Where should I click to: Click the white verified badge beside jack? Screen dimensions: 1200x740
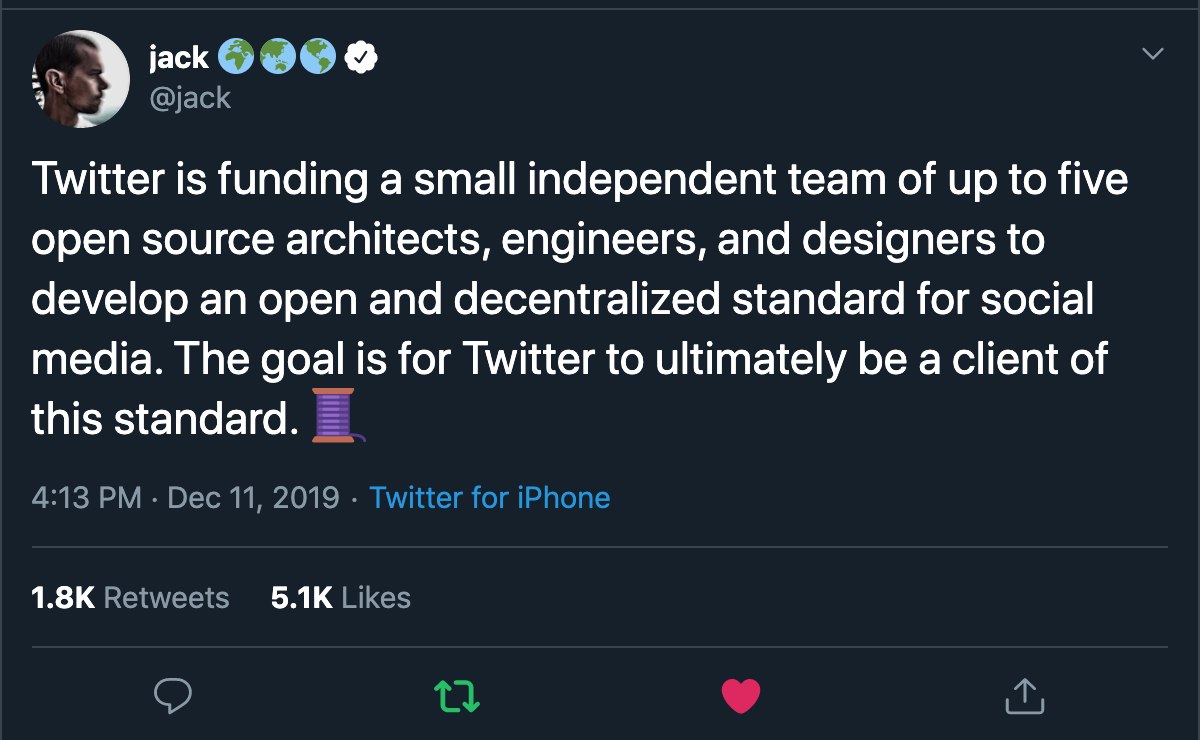coord(359,59)
